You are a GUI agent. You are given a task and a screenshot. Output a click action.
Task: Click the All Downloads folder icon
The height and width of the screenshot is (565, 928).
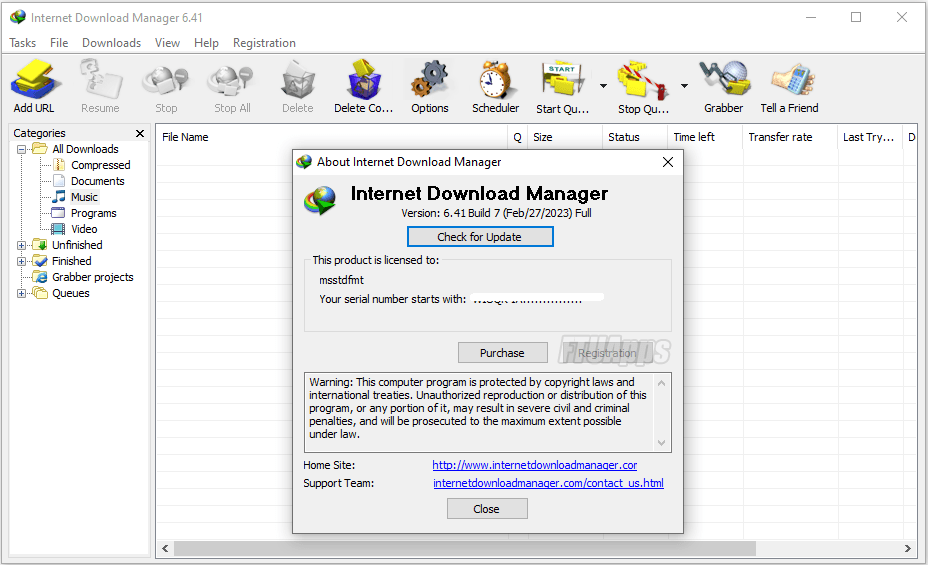point(40,148)
